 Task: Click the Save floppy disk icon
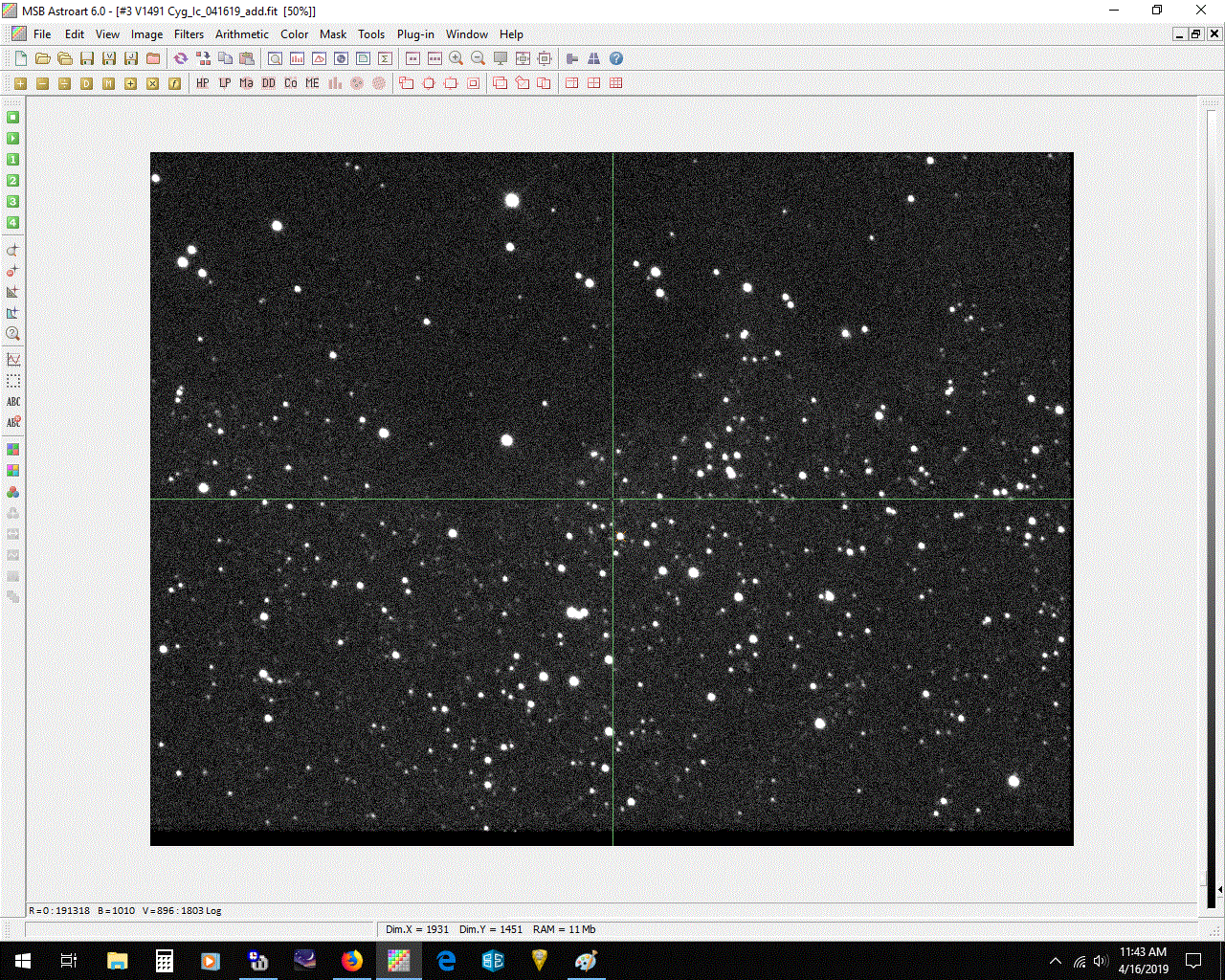87,58
